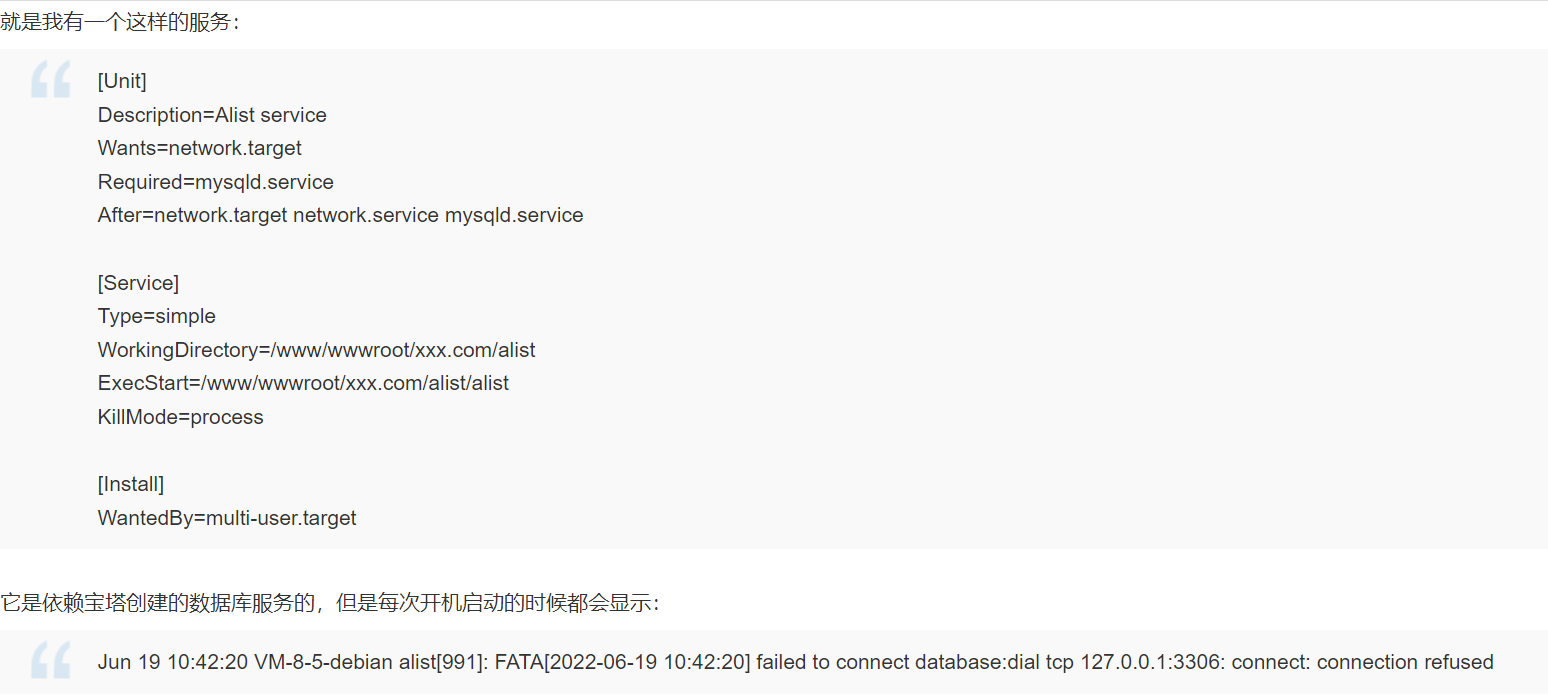
Task: Click the paragraph about 宝塔 database dependency
Action: (x=330, y=602)
